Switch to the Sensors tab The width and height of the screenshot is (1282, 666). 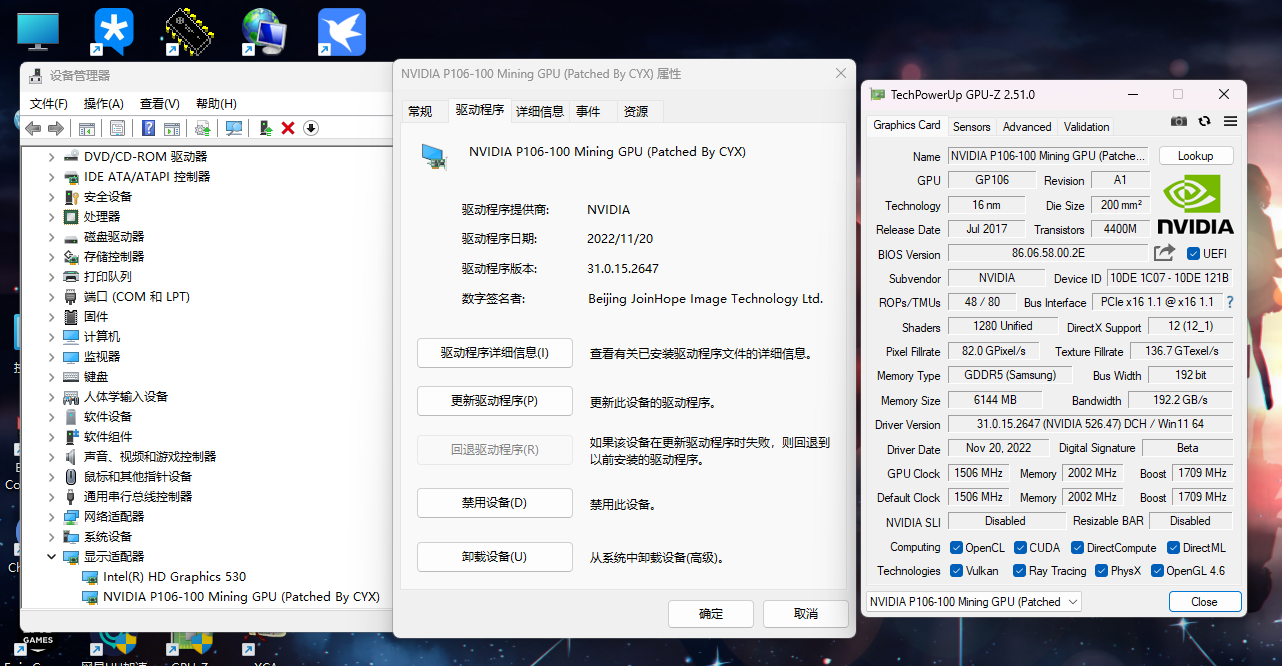click(971, 127)
